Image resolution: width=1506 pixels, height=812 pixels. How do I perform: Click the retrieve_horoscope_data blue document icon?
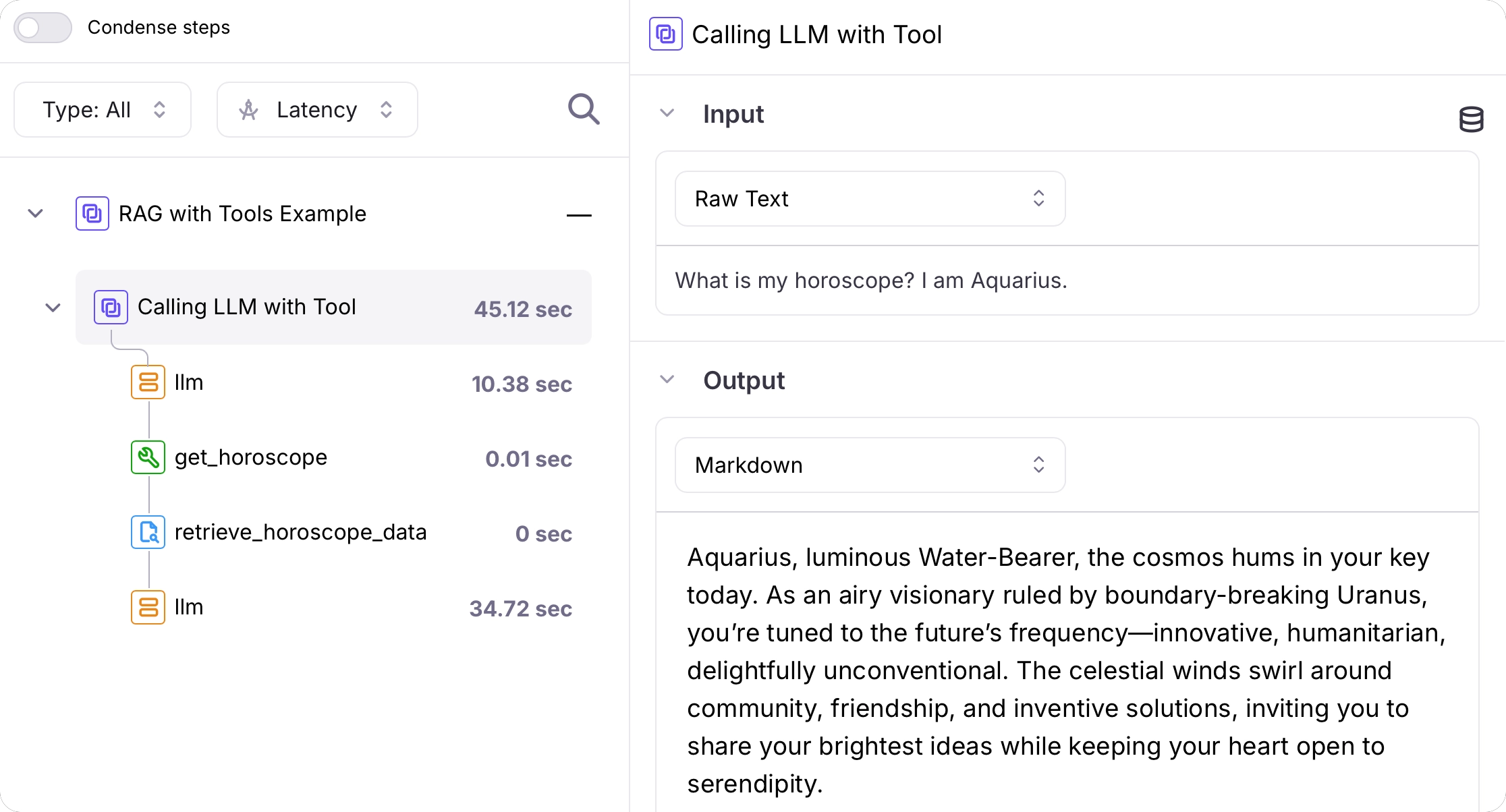click(148, 532)
